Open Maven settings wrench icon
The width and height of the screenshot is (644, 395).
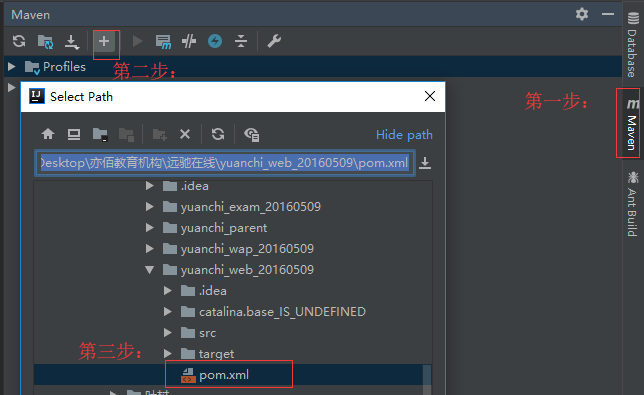pos(274,41)
